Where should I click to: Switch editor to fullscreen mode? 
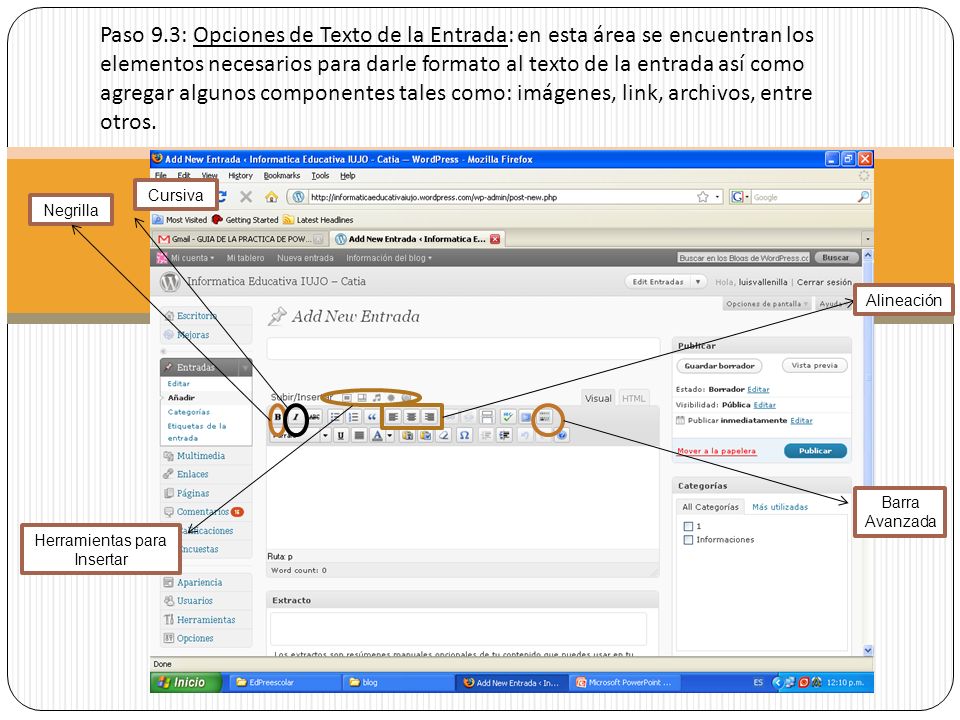pos(526,417)
